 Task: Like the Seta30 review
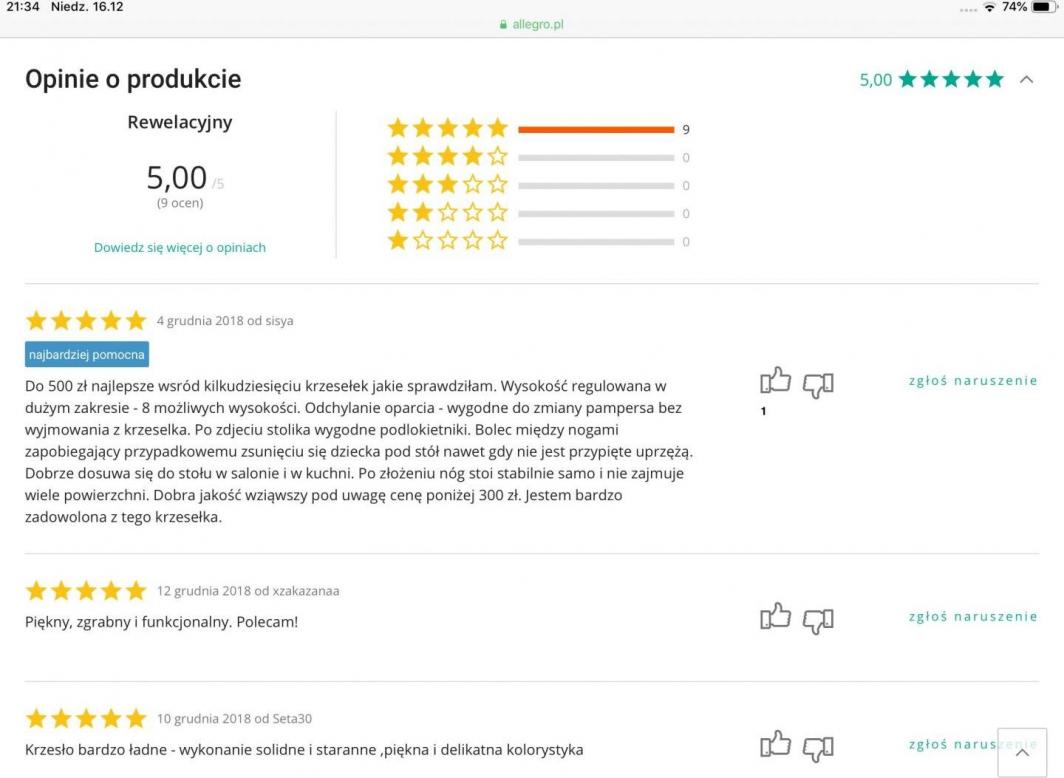coord(775,745)
